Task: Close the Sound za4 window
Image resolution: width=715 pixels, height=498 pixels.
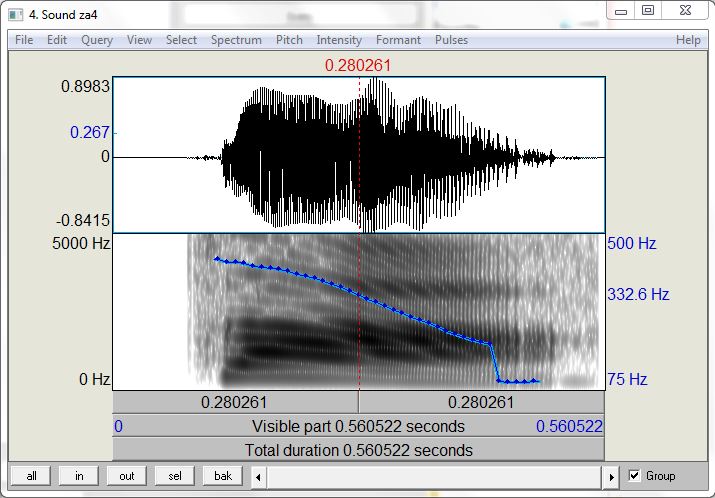Action: pyautogui.click(x=685, y=10)
